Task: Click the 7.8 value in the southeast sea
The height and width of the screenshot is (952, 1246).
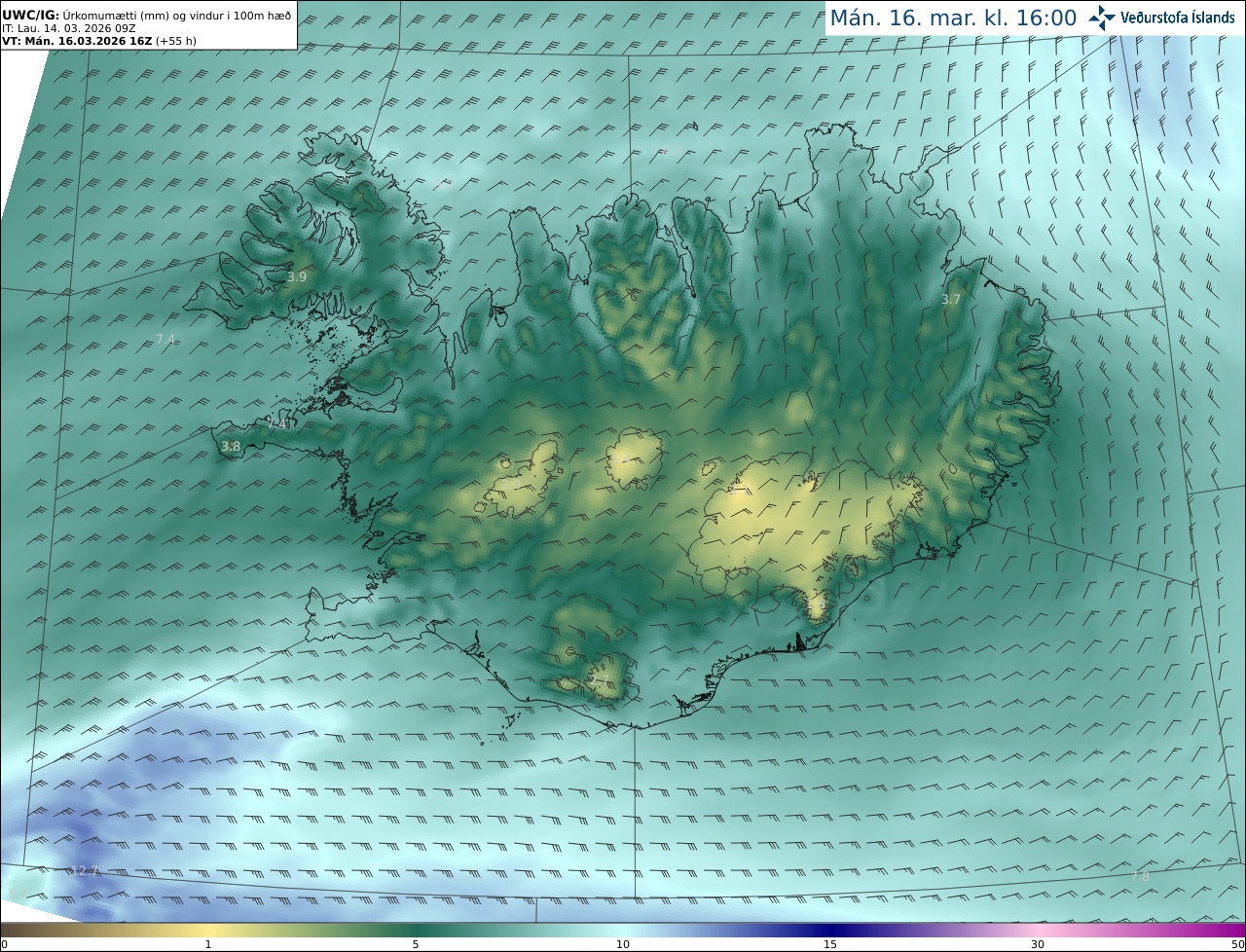Action: pos(1140,876)
